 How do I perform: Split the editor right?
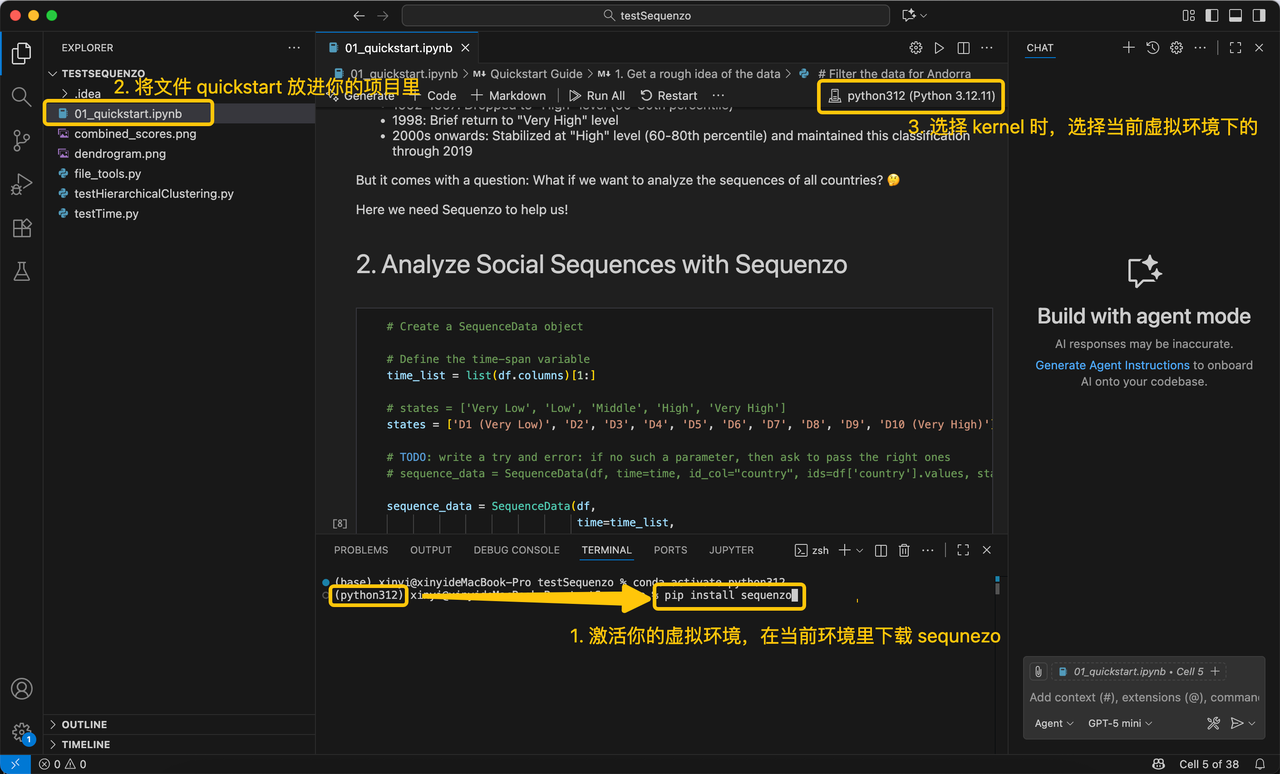pyautogui.click(x=963, y=48)
